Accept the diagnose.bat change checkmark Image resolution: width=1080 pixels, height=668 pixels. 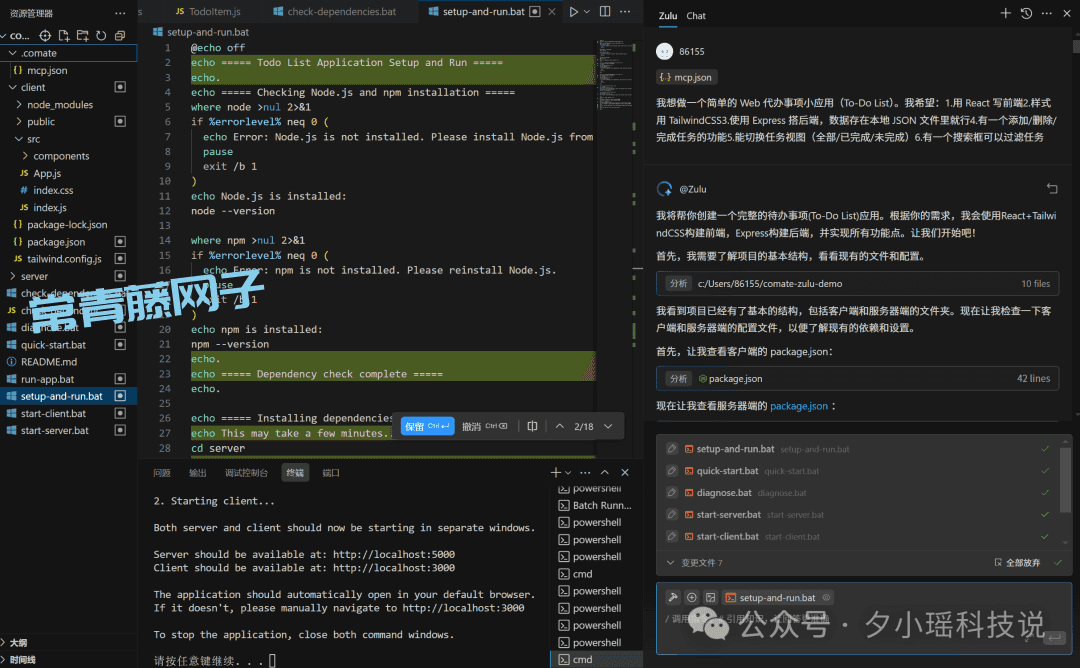tap(1045, 492)
